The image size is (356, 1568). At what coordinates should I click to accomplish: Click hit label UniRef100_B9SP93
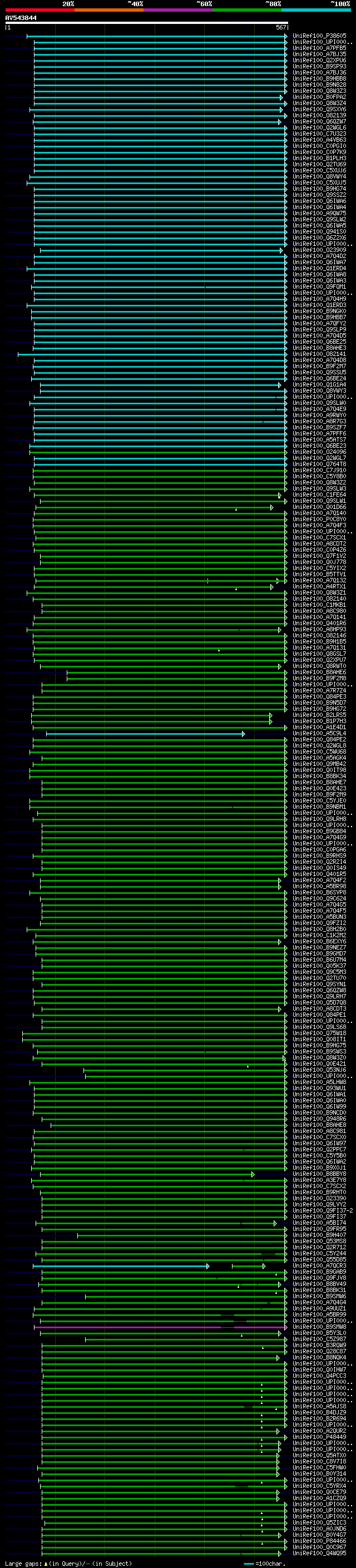click(319, 66)
